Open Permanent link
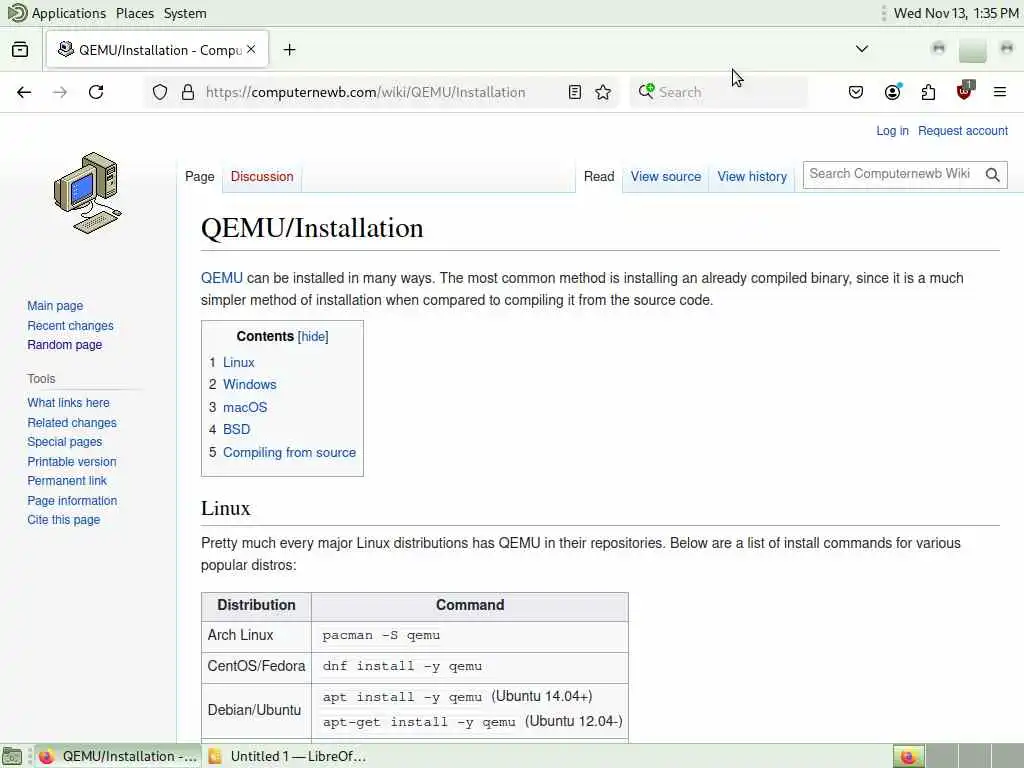1024x768 pixels. point(67,481)
